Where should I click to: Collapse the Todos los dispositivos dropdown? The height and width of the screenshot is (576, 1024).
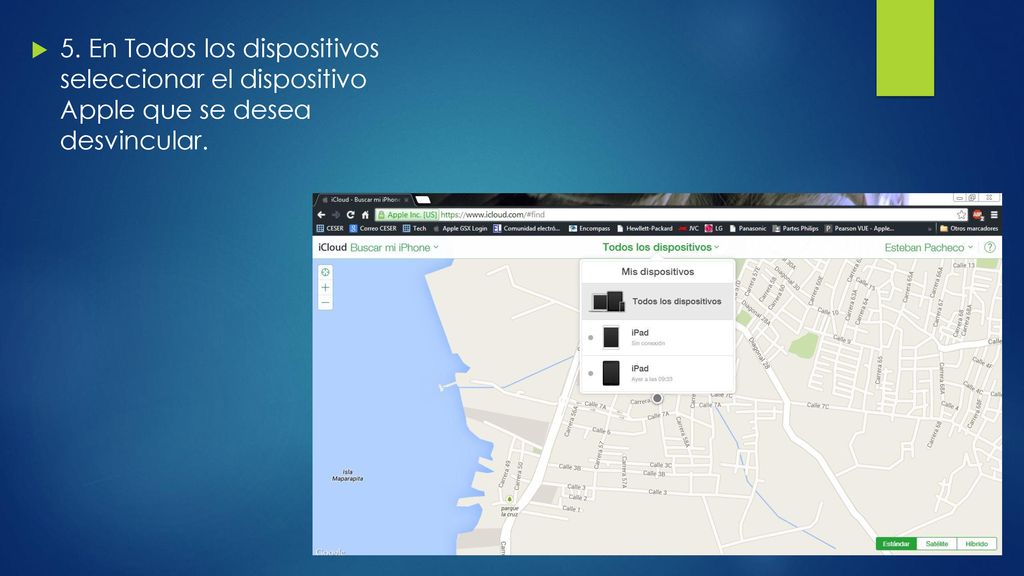(x=660, y=247)
